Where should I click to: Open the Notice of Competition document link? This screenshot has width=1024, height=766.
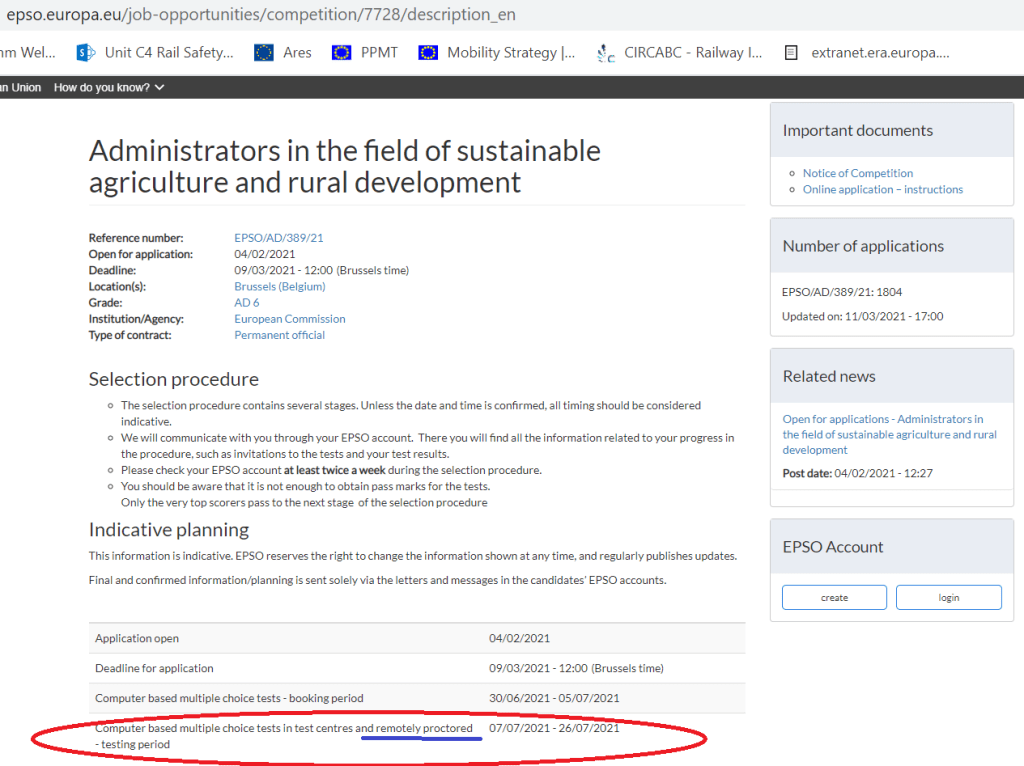[857, 173]
